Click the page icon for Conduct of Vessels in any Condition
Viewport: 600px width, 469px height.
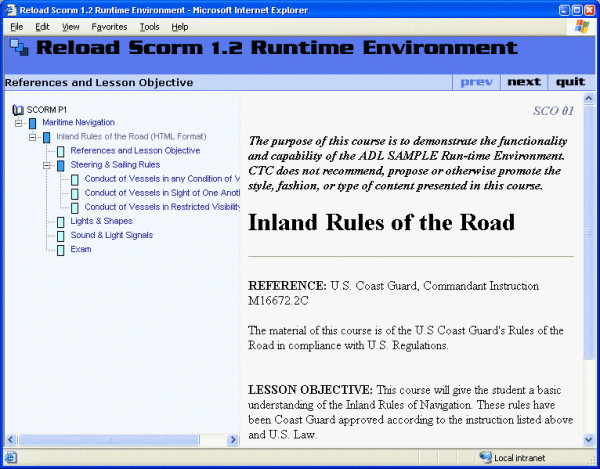(x=75, y=180)
